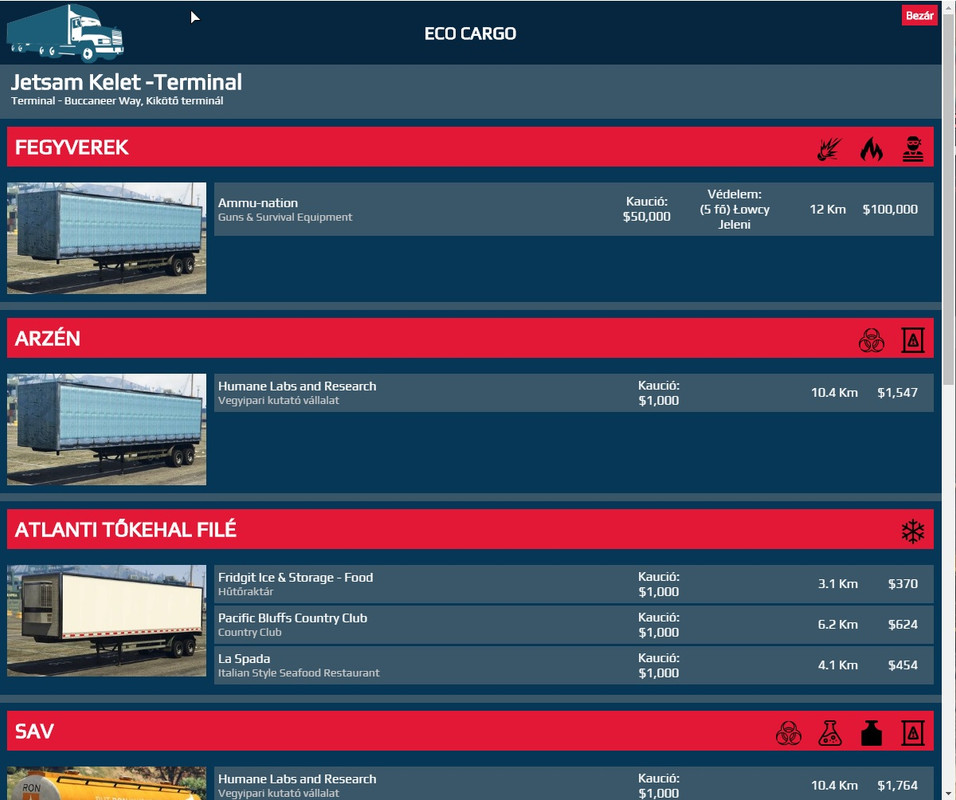
Task: Click the 6.2 Km distance value
Action: click(x=838, y=624)
